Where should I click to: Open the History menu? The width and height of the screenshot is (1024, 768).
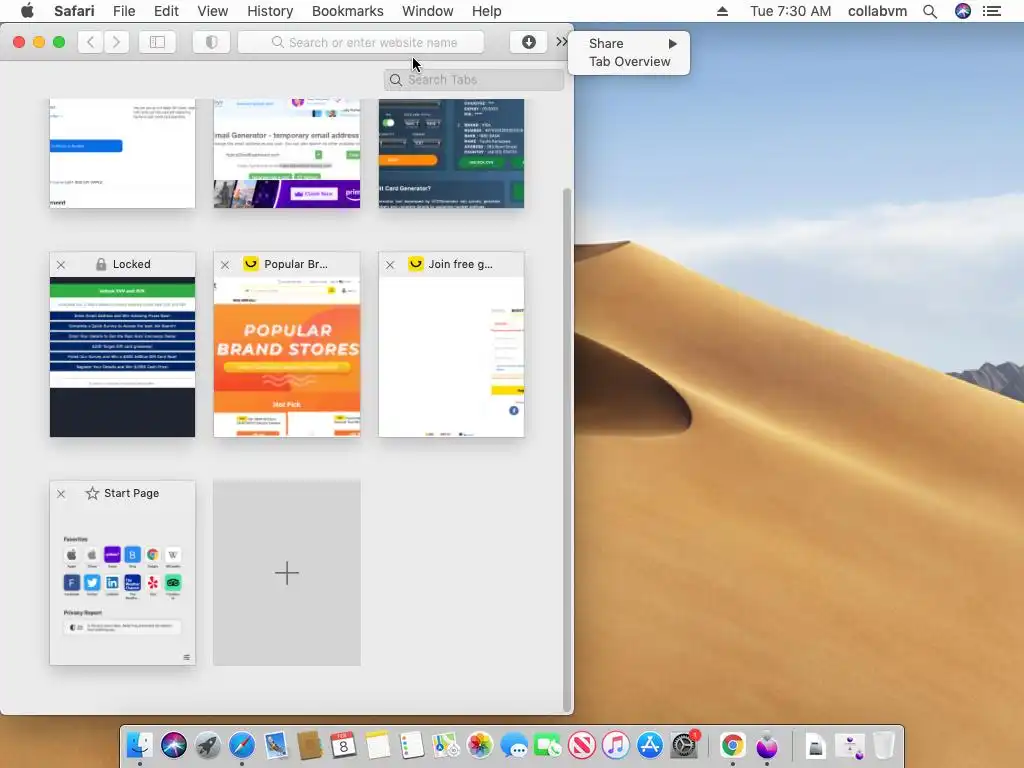pyautogui.click(x=270, y=11)
